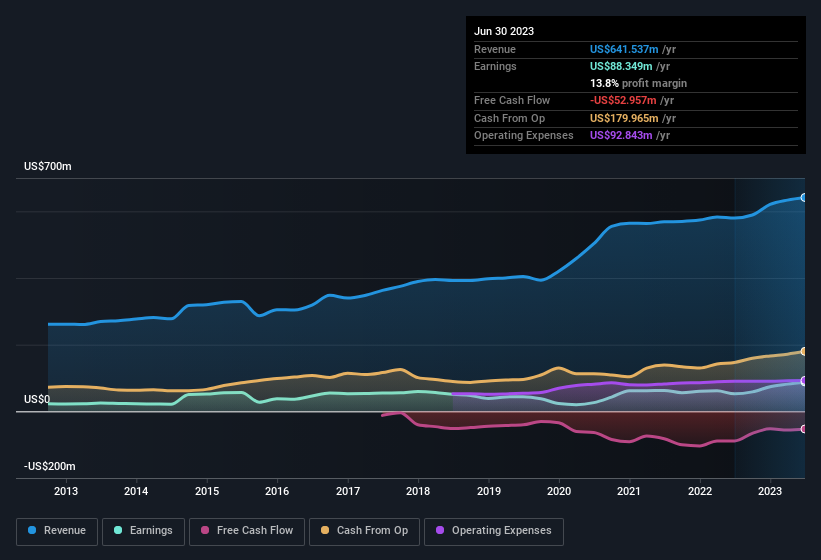Click the Revenue line end marker
821x560 pixels.
click(804, 198)
